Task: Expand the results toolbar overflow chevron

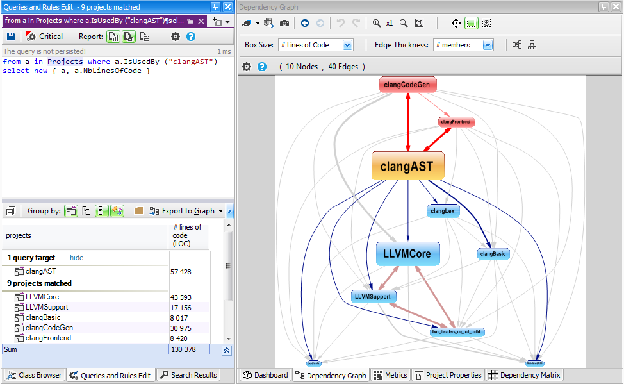Action: (230, 211)
